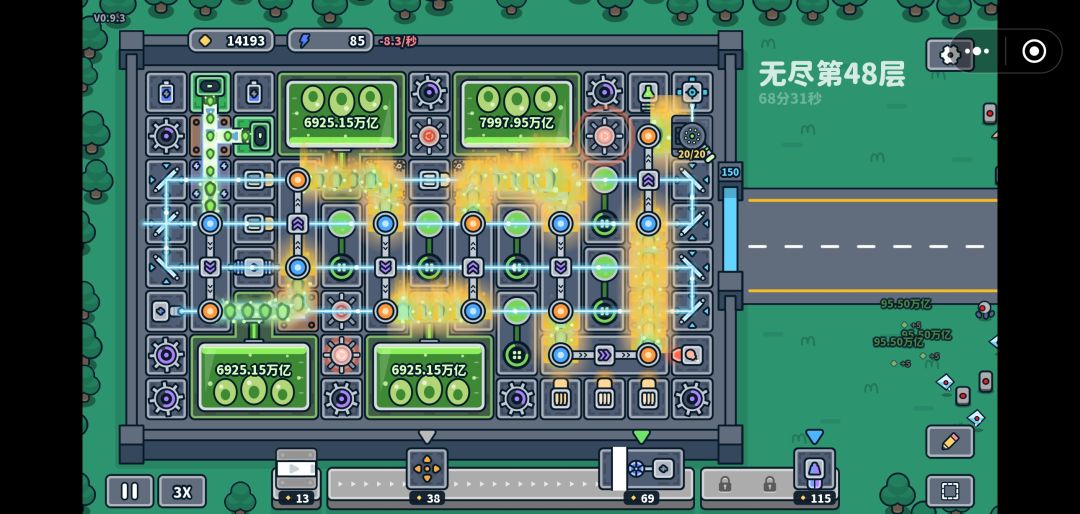Image resolution: width=1080 pixels, height=514 pixels.
Task: Select the battery tile in top-left corner
Action: click(x=166, y=92)
